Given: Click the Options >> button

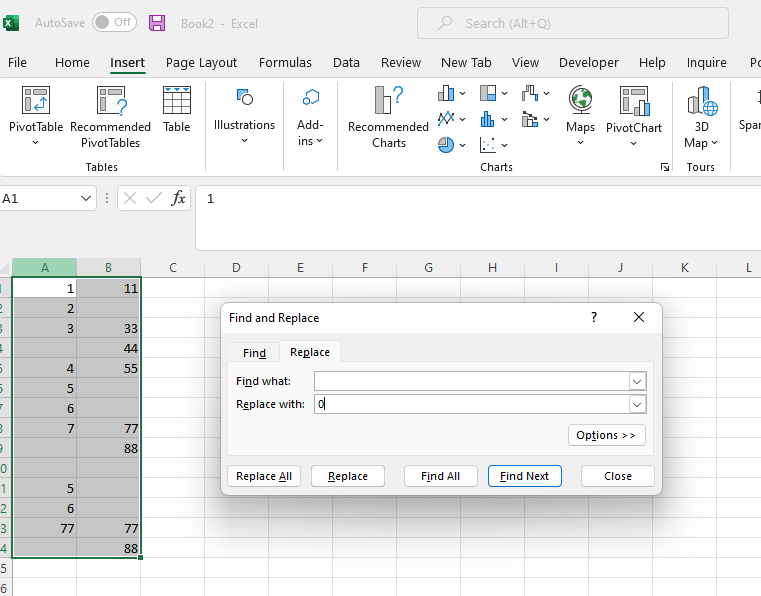Looking at the screenshot, I should (x=606, y=435).
